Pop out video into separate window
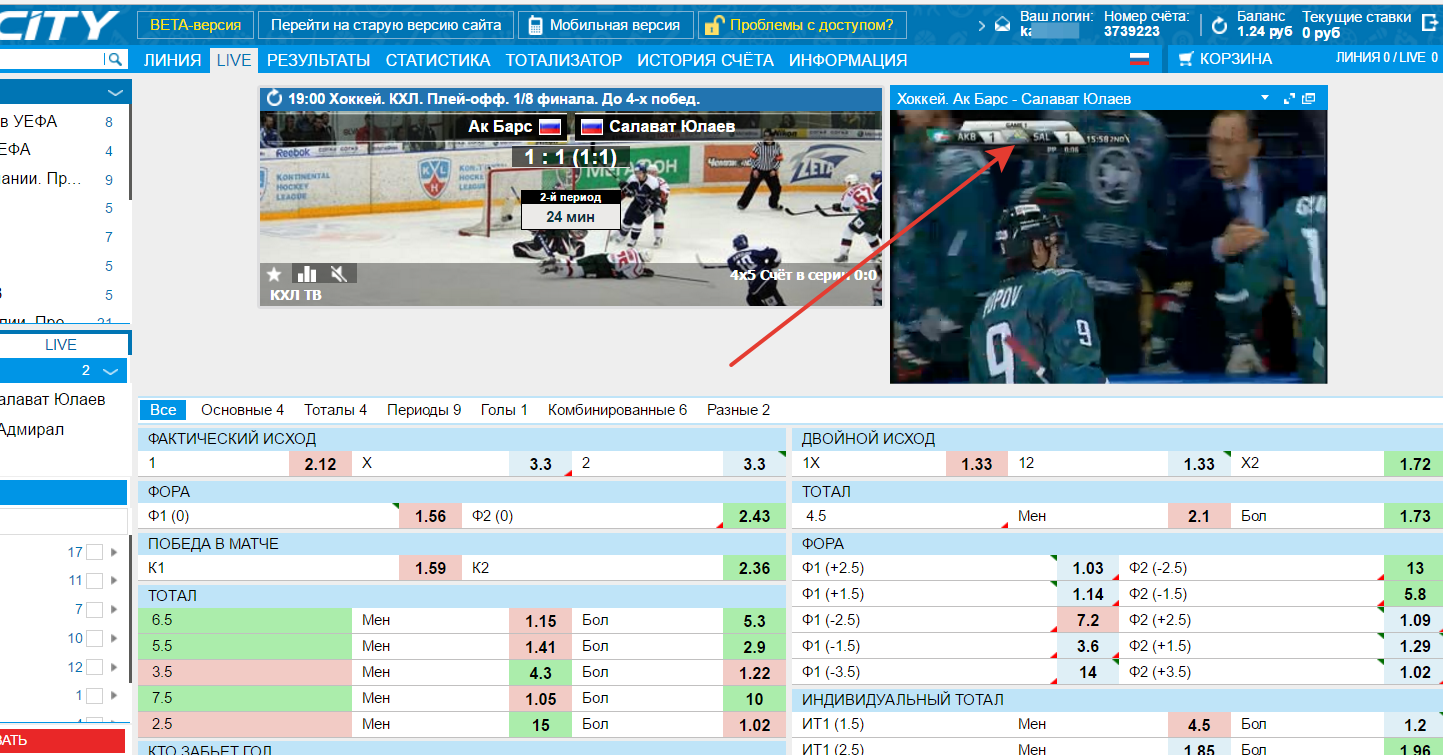This screenshot has height=755, width=1443. (x=1309, y=99)
